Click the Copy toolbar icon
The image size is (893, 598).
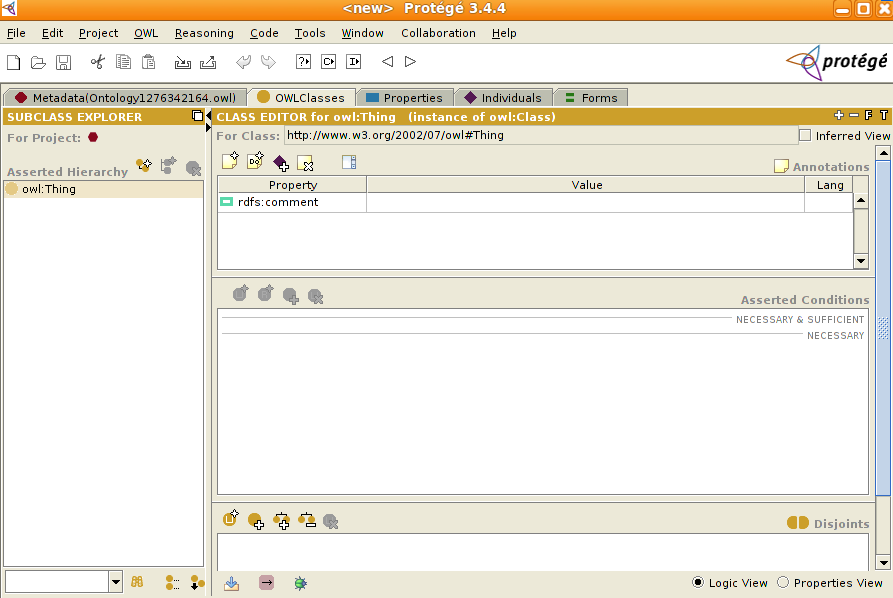123,62
